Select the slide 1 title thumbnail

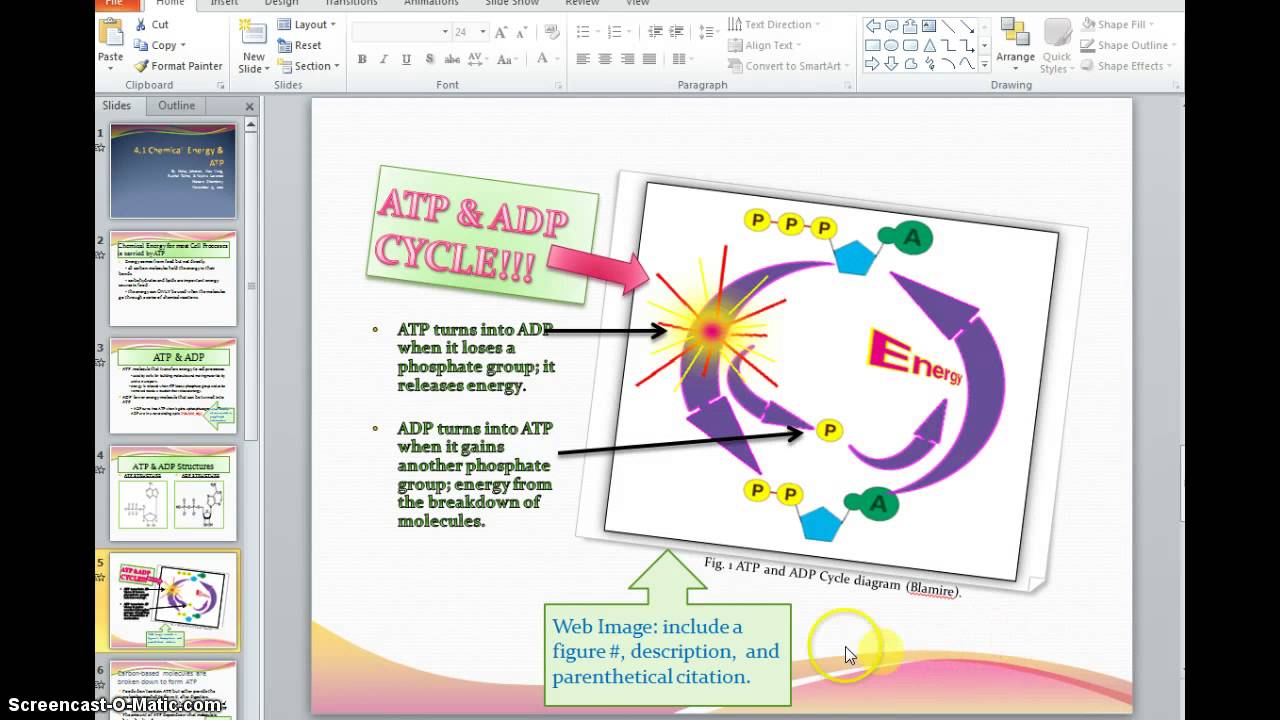tap(173, 170)
